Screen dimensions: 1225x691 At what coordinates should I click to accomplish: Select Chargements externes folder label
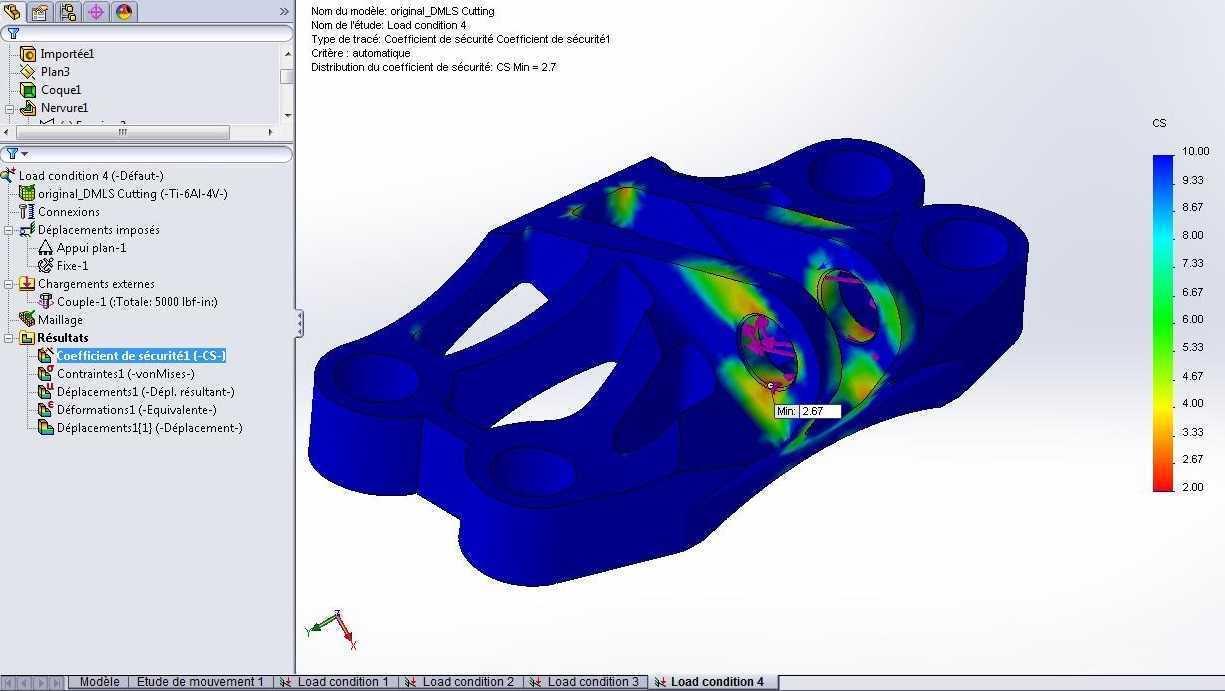coord(97,284)
